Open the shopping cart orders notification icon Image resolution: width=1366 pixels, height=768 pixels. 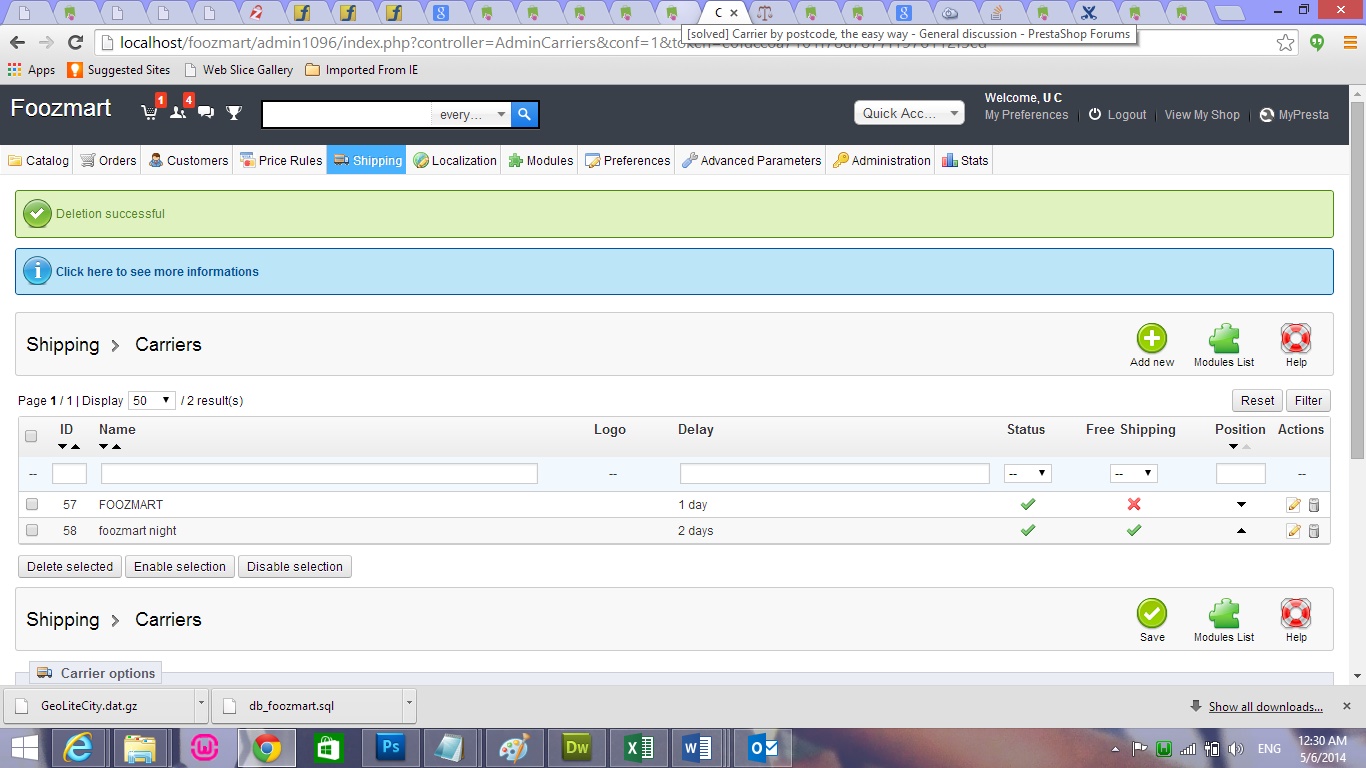click(150, 112)
